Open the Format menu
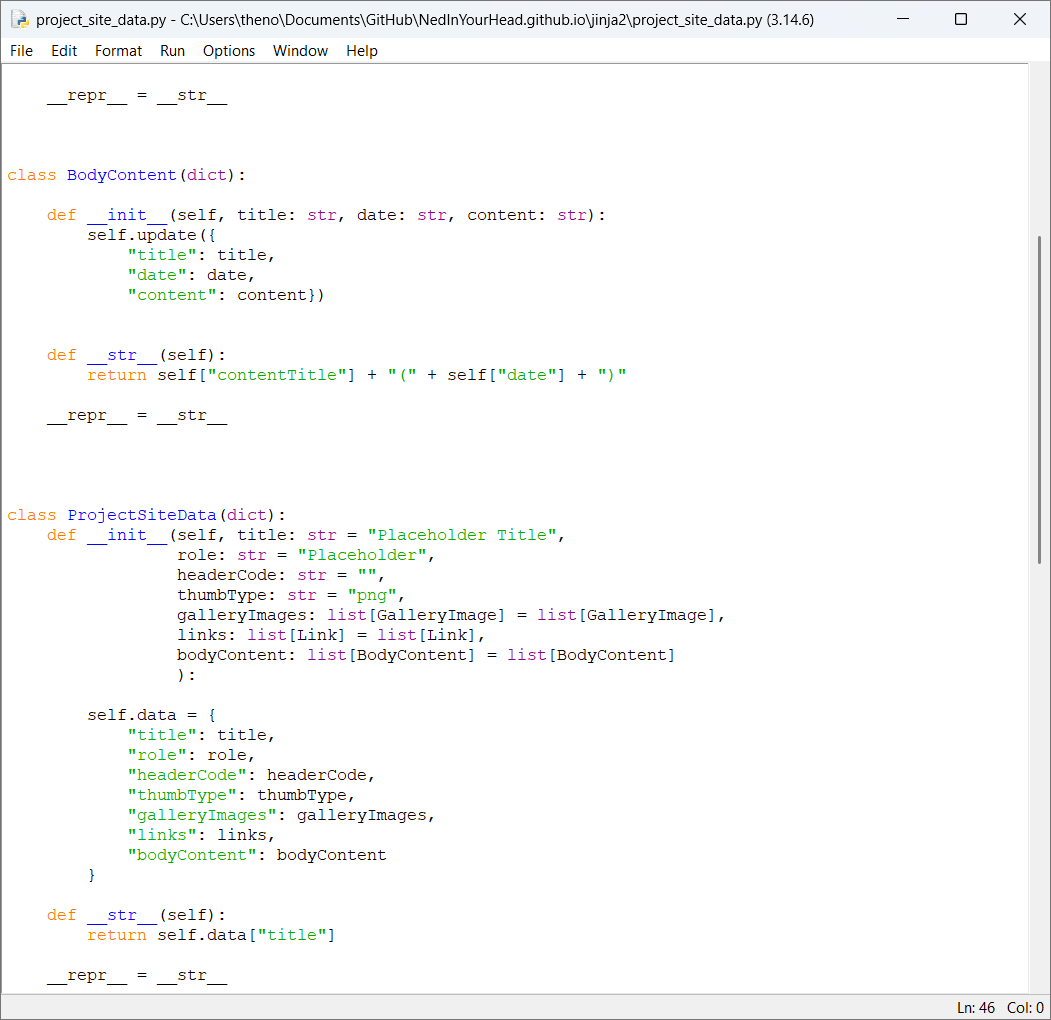 point(118,51)
